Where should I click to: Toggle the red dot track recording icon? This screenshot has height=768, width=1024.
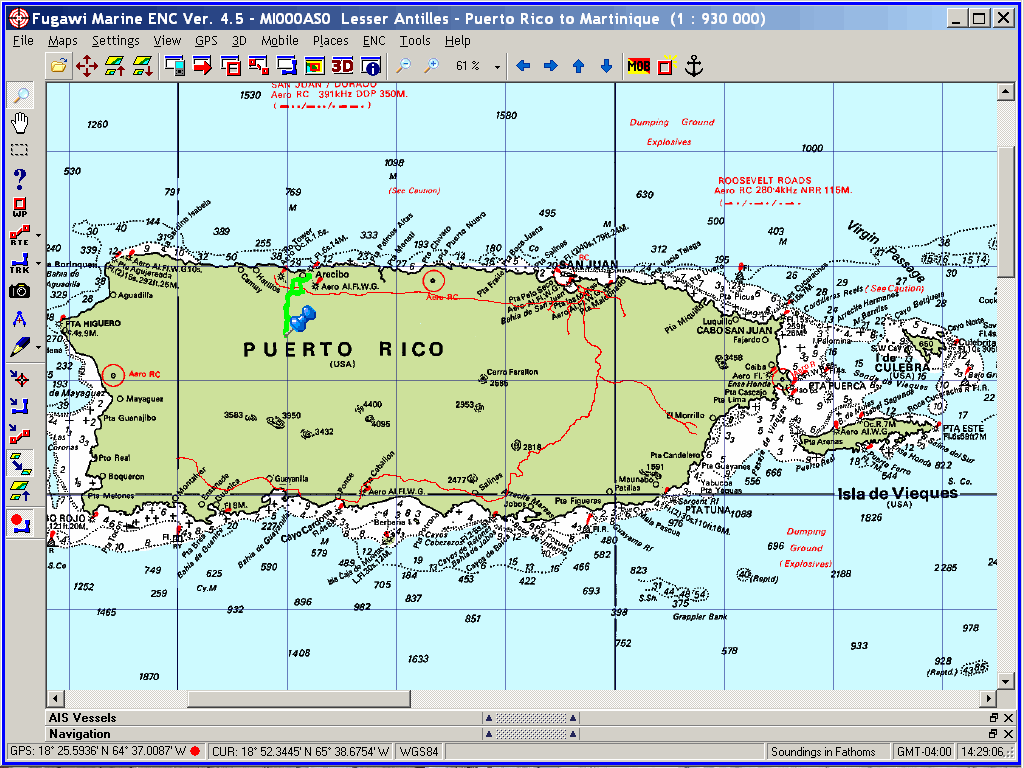[x=22, y=524]
